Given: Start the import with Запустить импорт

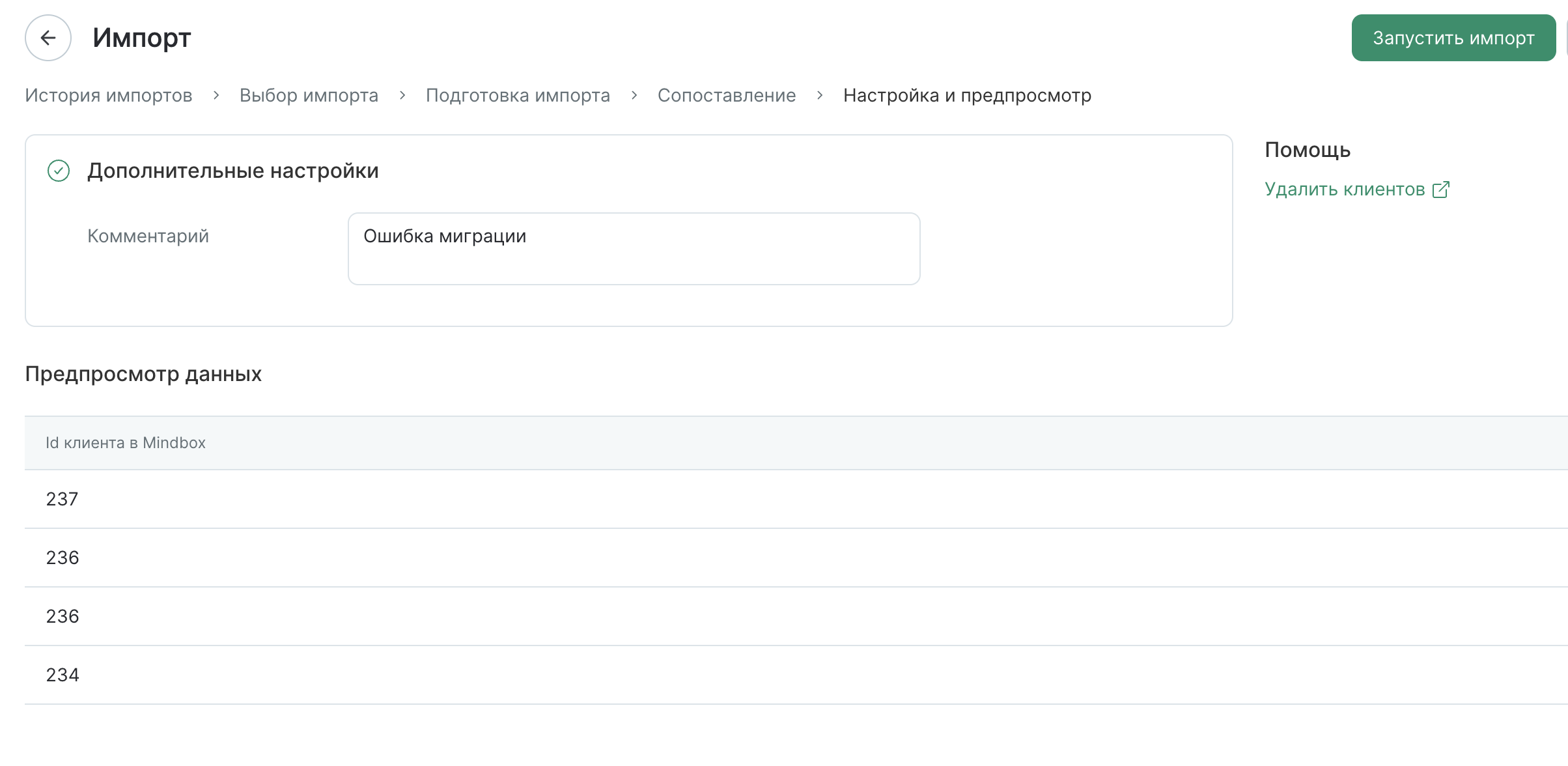Looking at the screenshot, I should click(1453, 38).
